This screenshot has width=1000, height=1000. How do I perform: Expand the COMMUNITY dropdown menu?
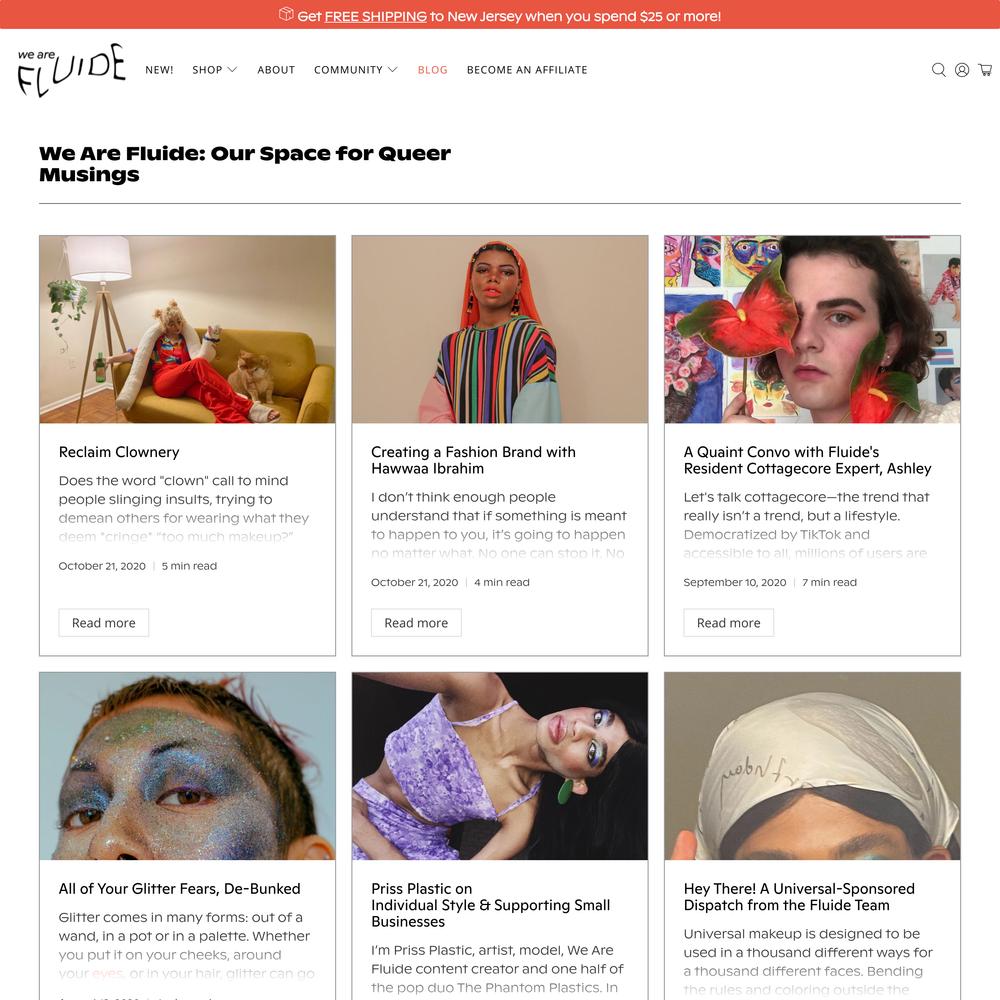pyautogui.click(x=355, y=70)
